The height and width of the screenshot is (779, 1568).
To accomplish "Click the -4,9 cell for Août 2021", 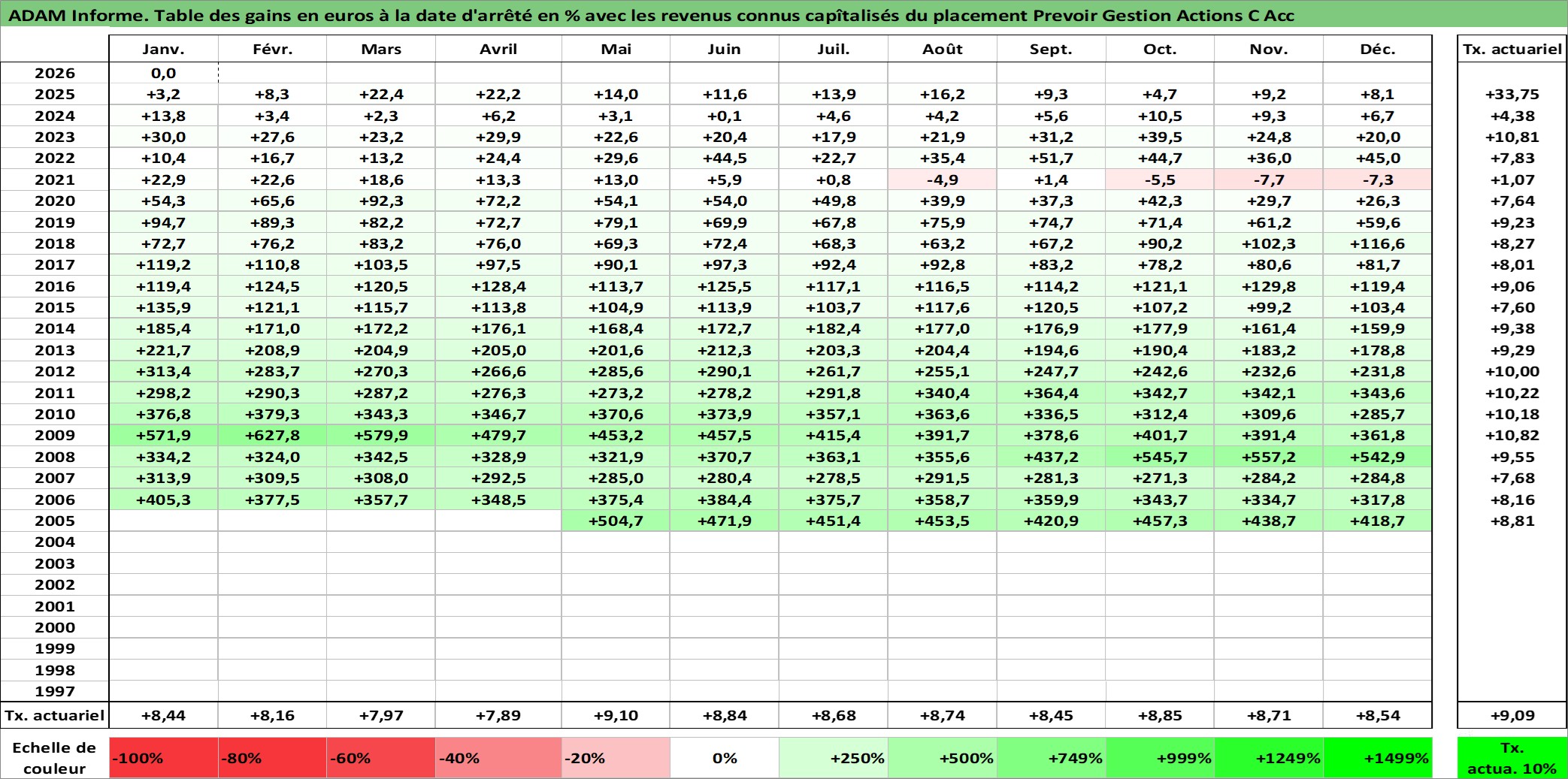I will [943, 180].
